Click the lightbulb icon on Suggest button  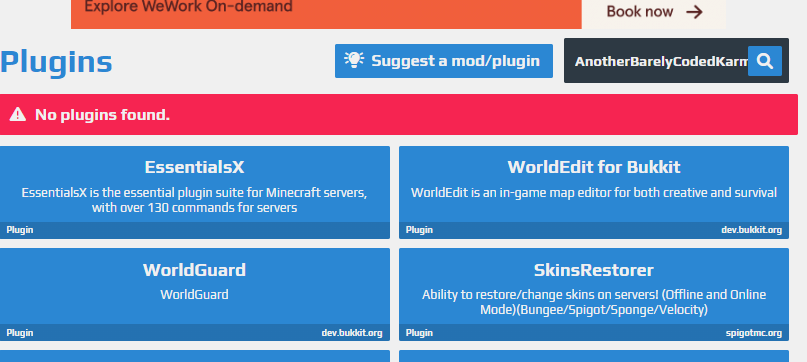(x=354, y=60)
